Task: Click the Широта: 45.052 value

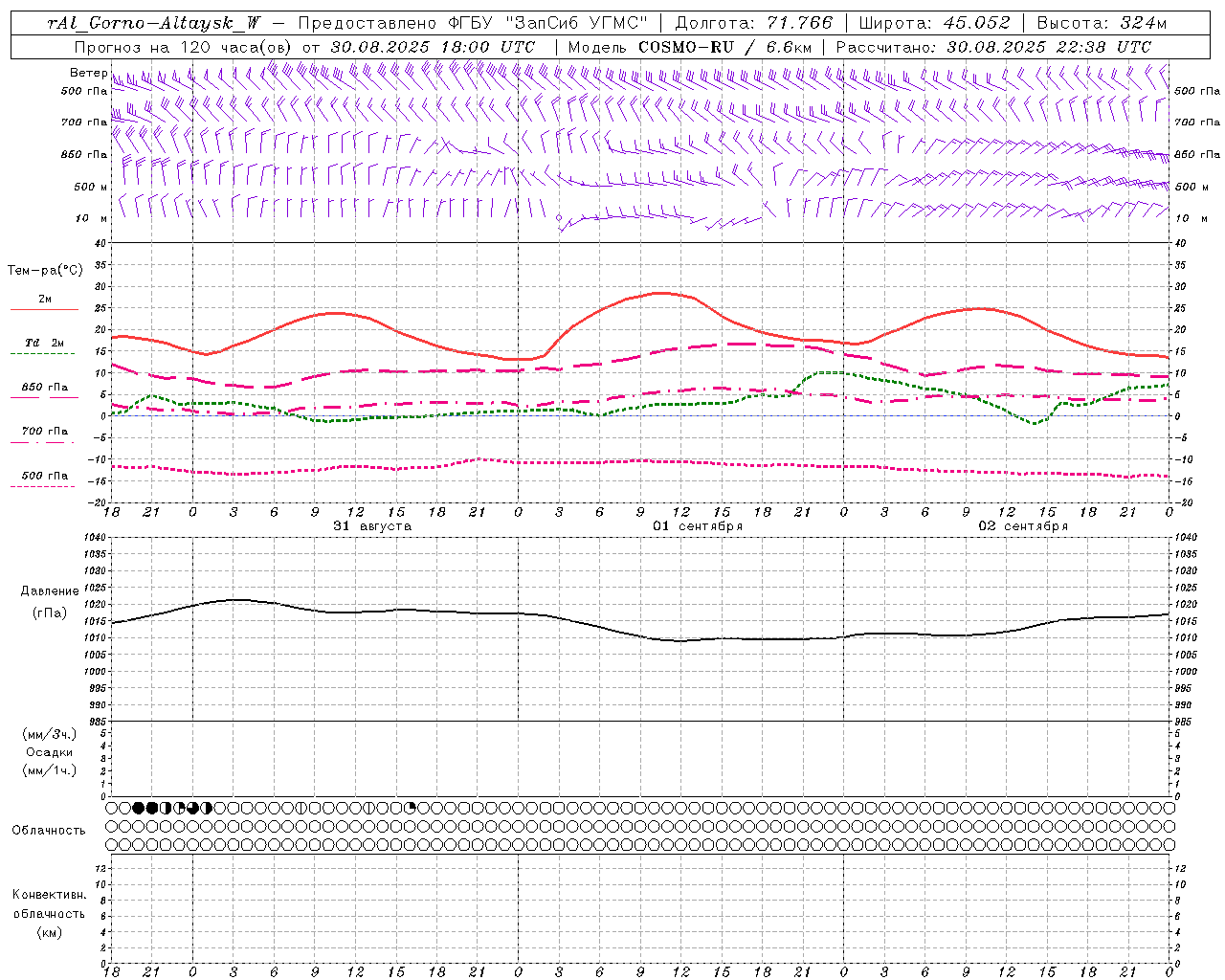Action: [934, 23]
